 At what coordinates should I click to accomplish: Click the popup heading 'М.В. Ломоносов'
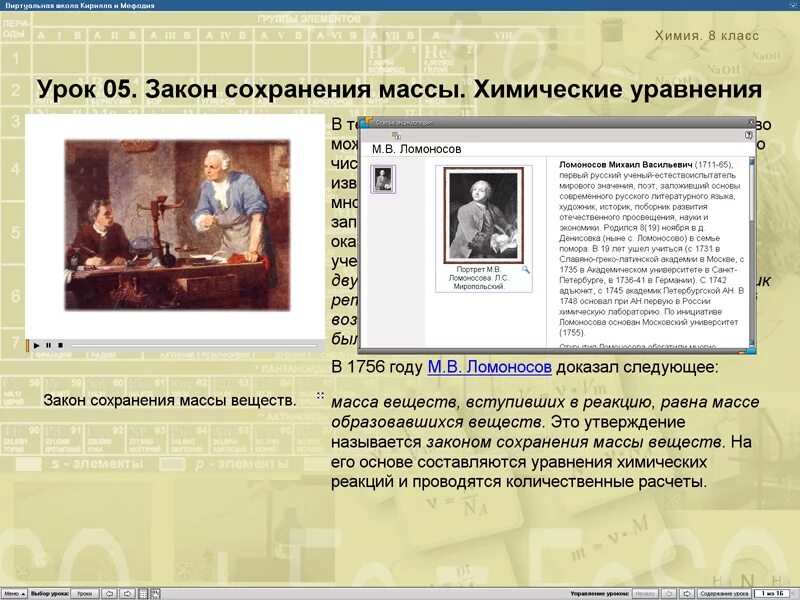pyautogui.click(x=416, y=149)
